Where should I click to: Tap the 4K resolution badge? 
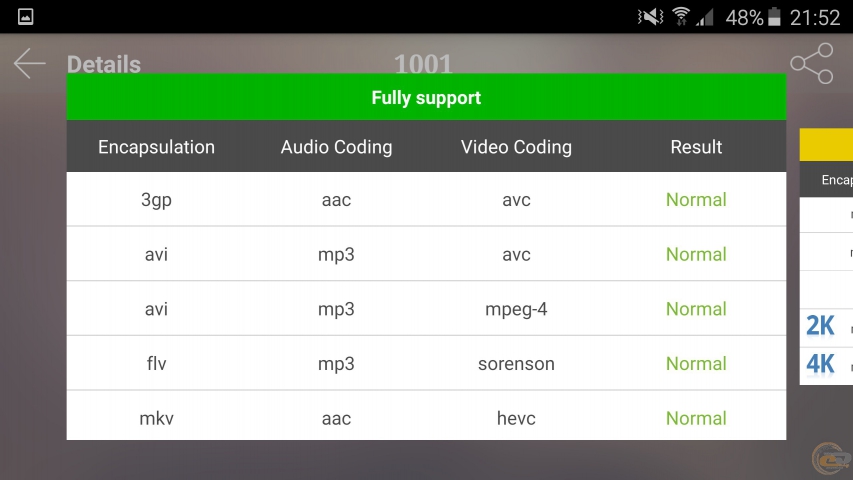click(x=820, y=364)
